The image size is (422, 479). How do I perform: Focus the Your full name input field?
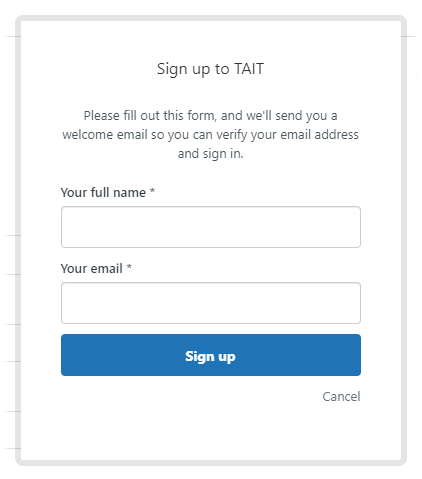pyautogui.click(x=211, y=227)
